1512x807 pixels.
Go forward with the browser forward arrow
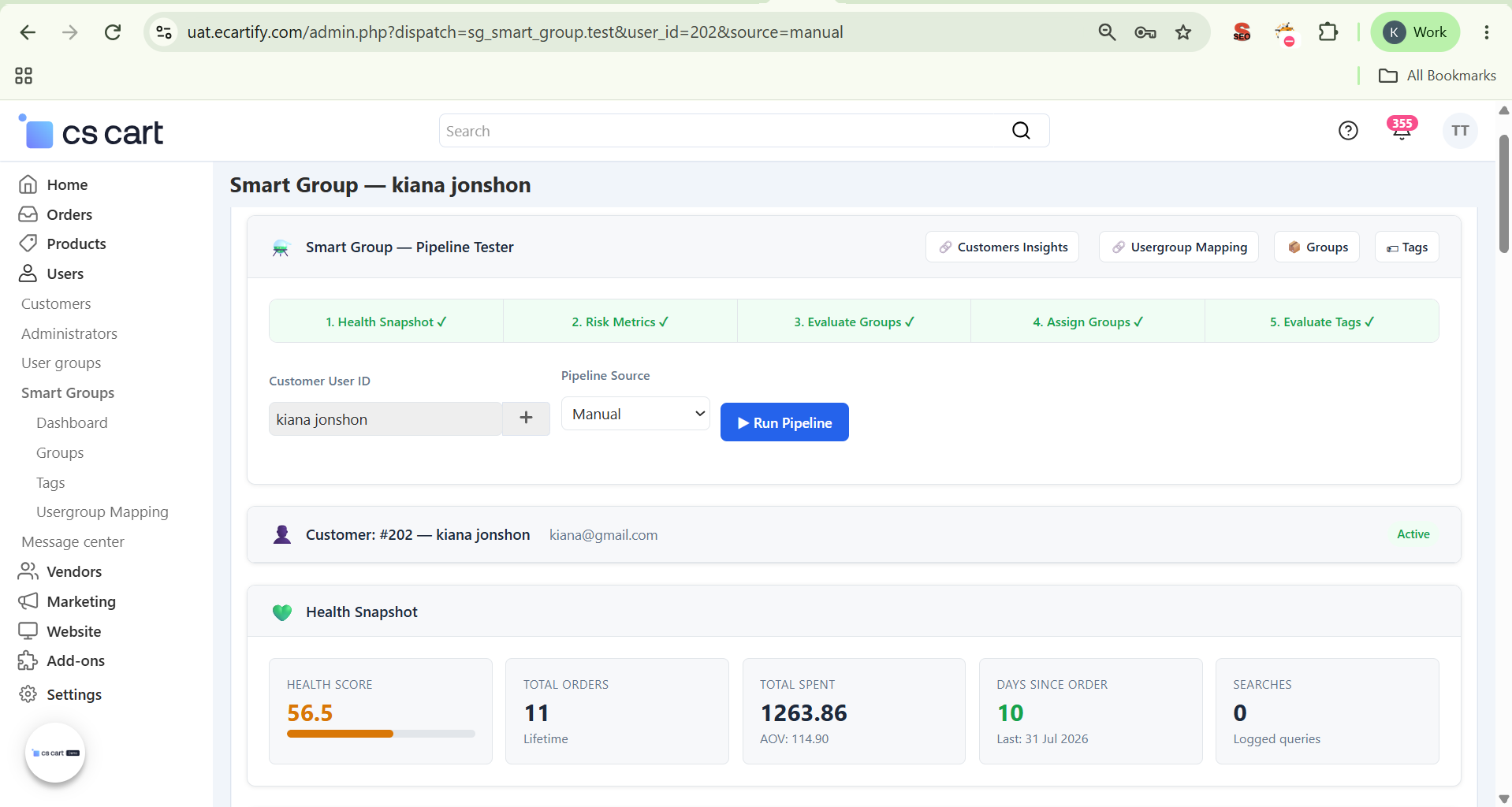tap(70, 32)
